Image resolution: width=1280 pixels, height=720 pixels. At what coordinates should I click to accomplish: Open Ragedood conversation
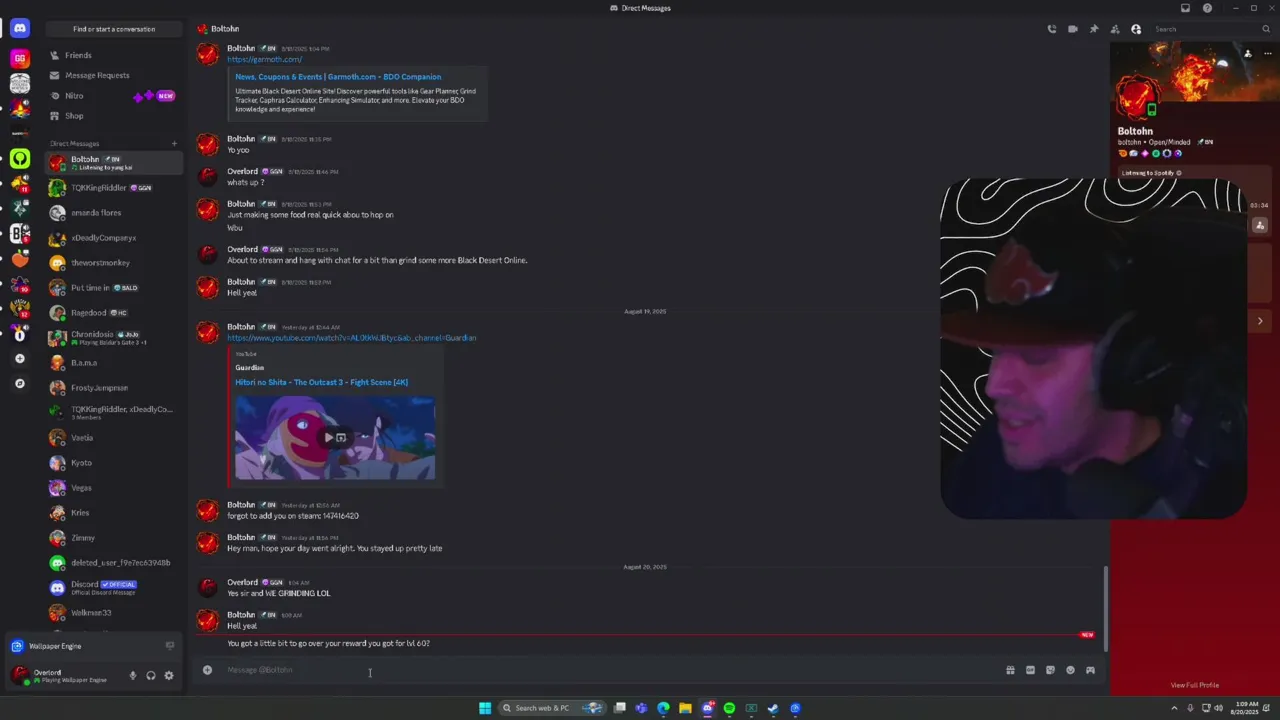[113, 313]
